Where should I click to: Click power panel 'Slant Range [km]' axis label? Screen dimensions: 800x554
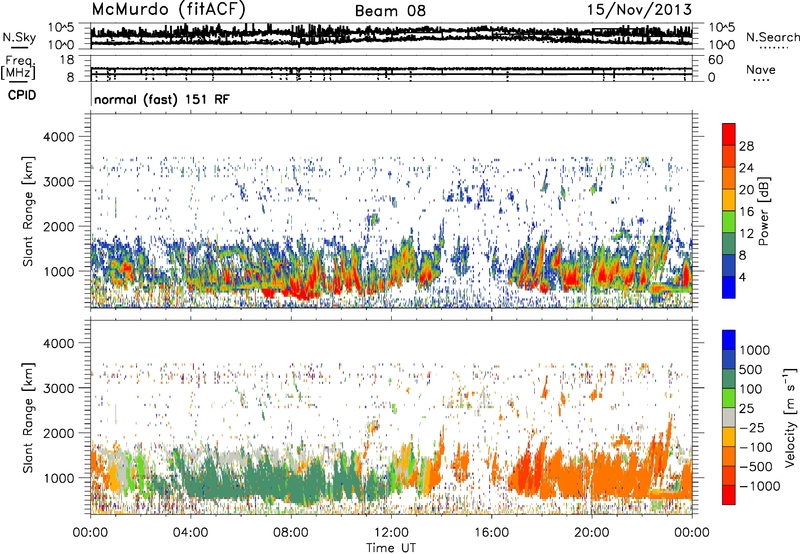point(28,211)
